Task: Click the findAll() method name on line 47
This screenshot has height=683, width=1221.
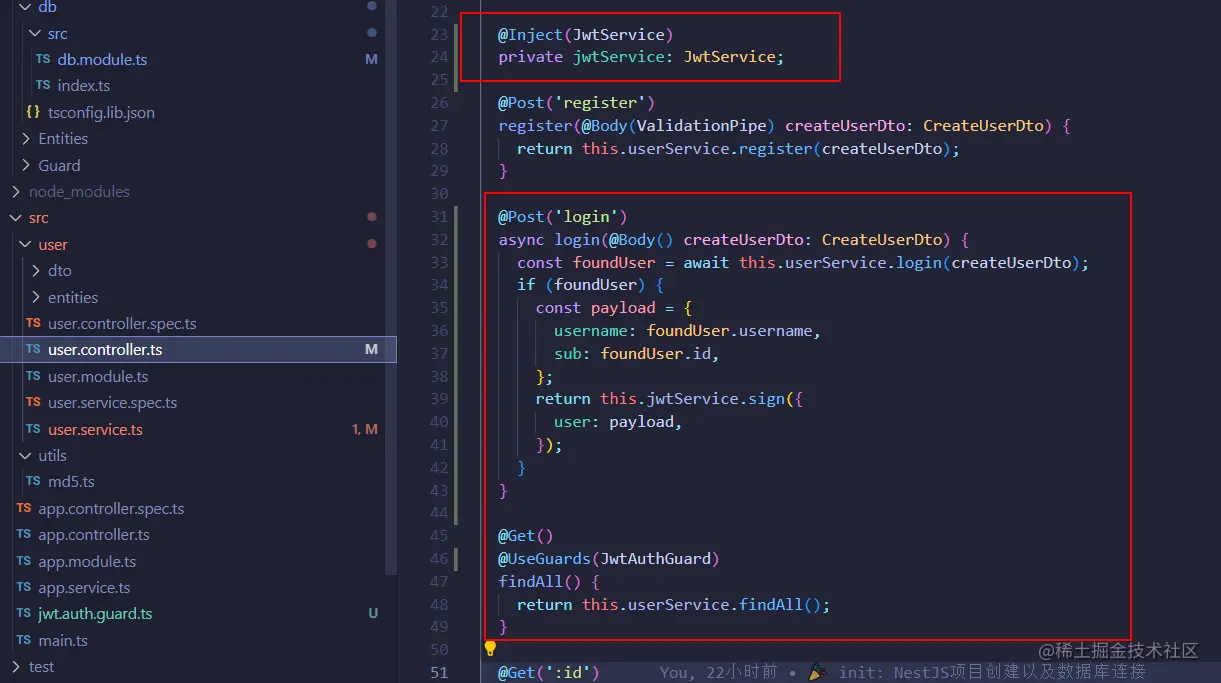Action: coord(531,582)
